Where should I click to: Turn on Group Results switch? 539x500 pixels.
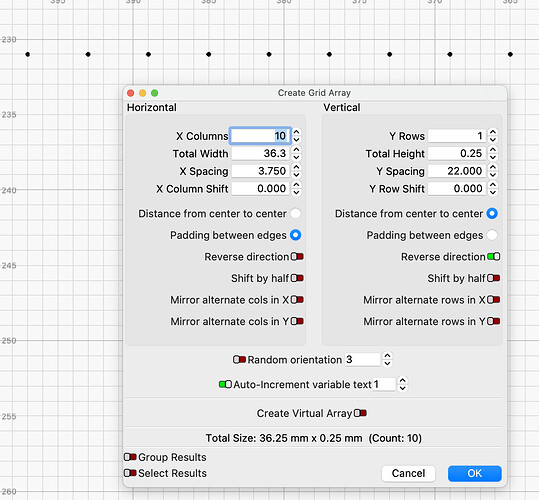tap(130, 457)
